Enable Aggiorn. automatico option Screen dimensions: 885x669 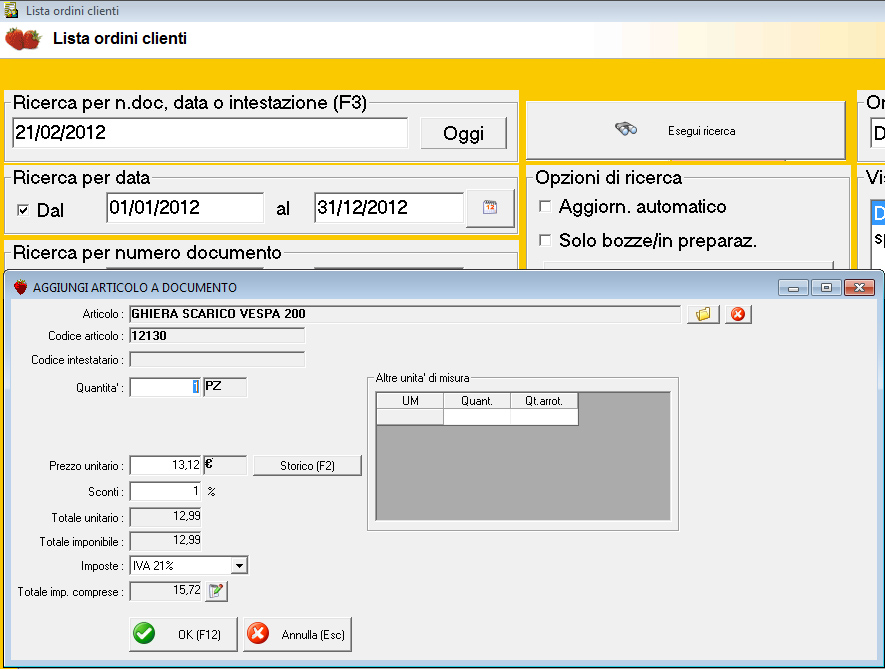tap(545, 207)
